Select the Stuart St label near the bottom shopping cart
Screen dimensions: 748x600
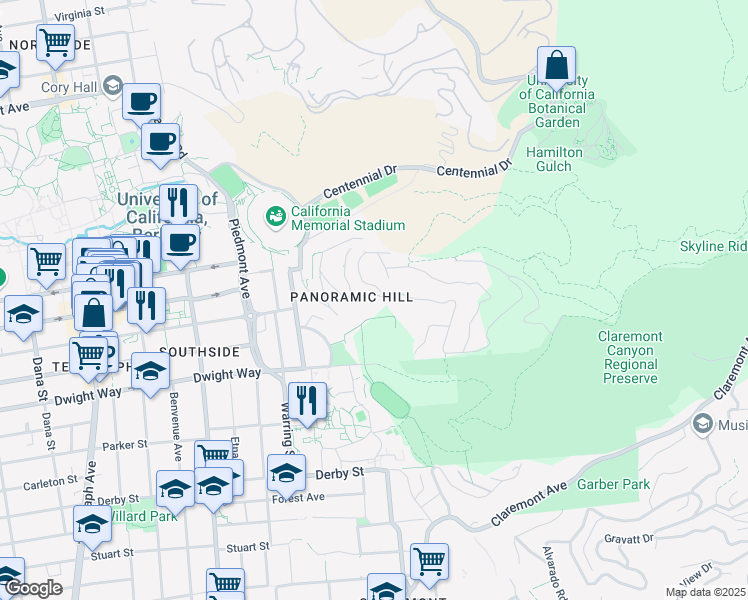pos(248,548)
